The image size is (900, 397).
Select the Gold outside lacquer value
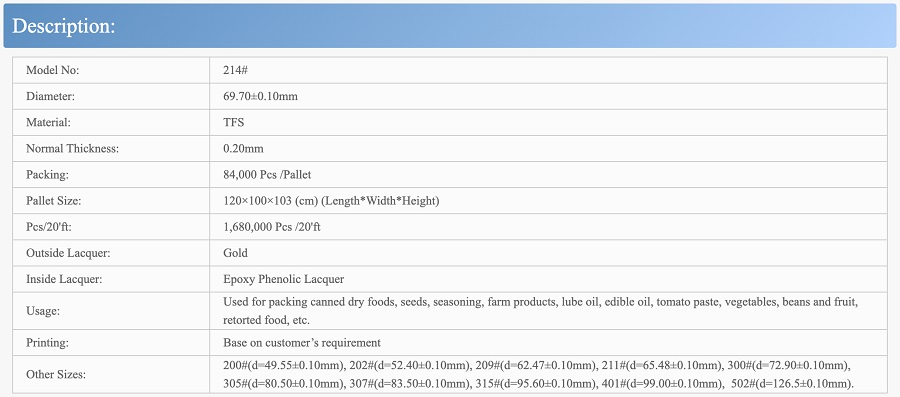coord(235,253)
